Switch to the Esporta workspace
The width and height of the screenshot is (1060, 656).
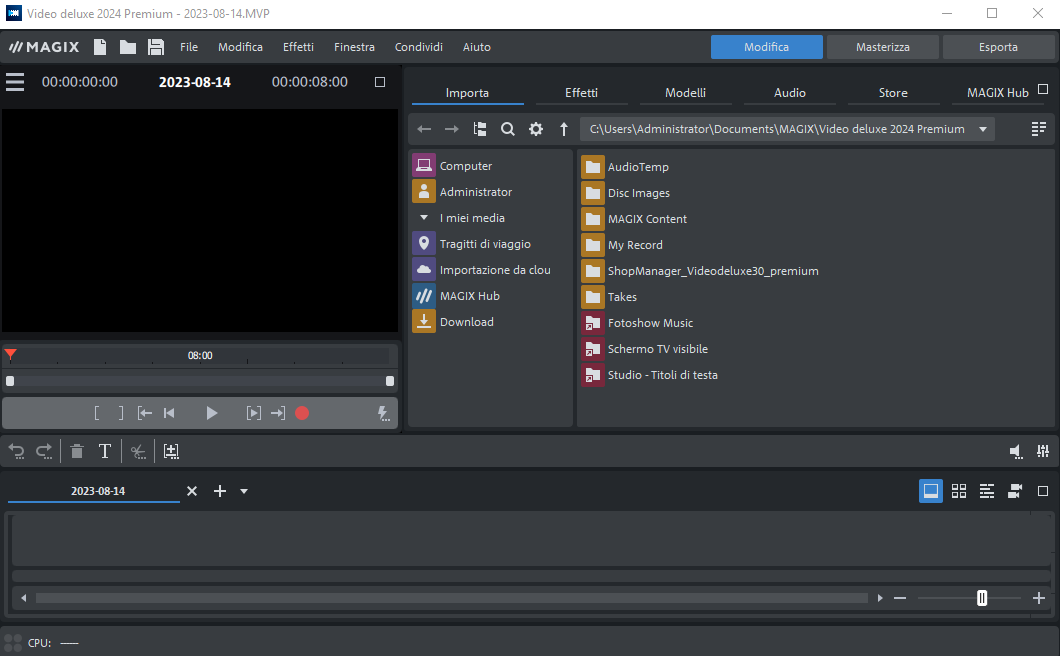(x=998, y=47)
